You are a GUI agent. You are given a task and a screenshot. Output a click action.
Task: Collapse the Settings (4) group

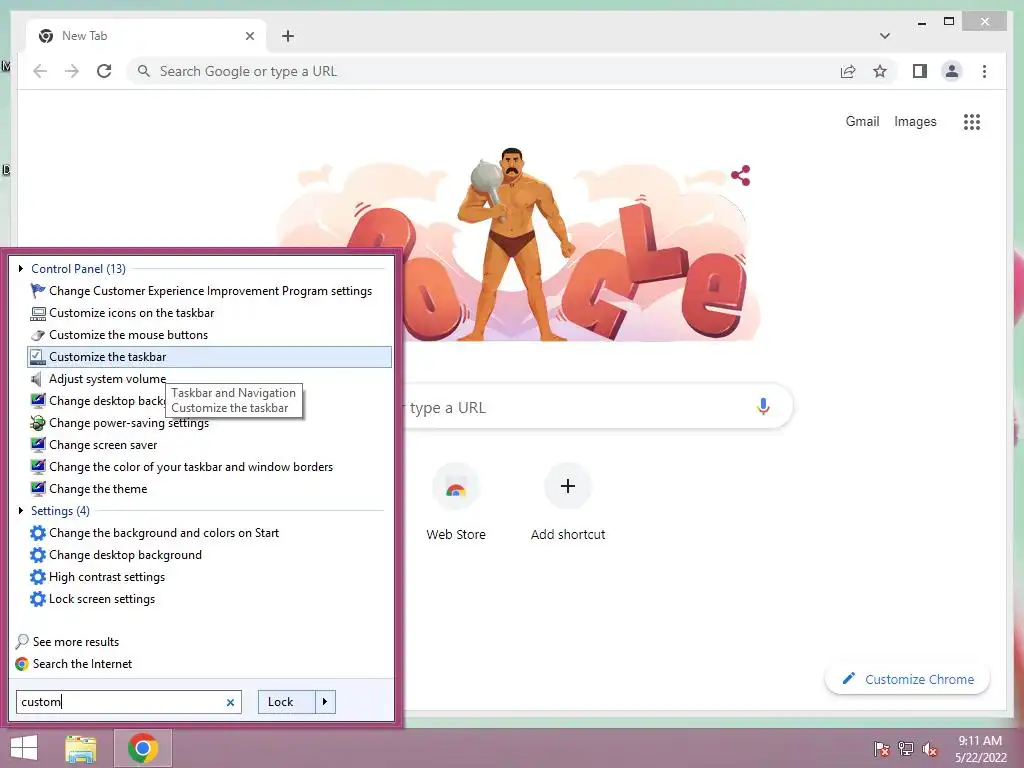coord(21,511)
